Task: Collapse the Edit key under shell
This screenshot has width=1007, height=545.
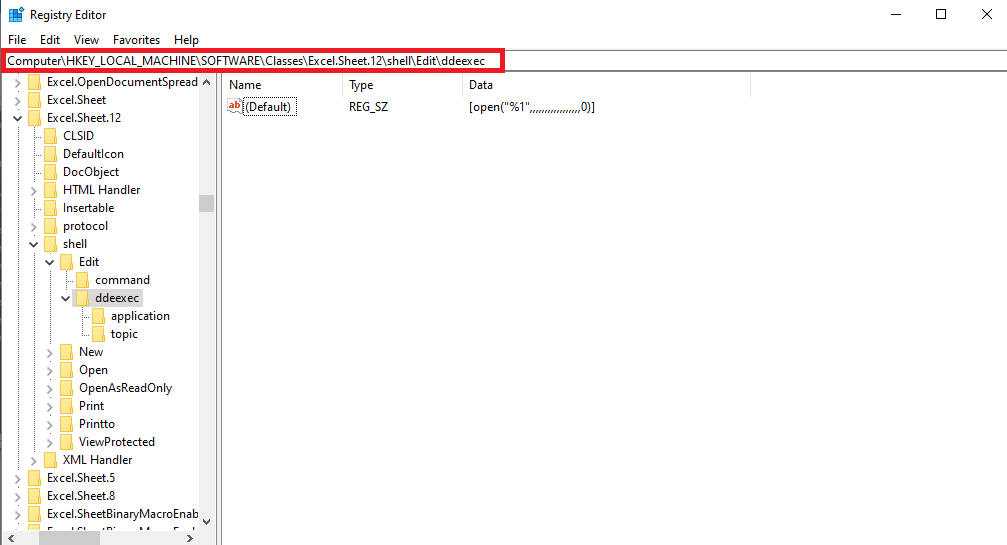Action: pos(49,262)
